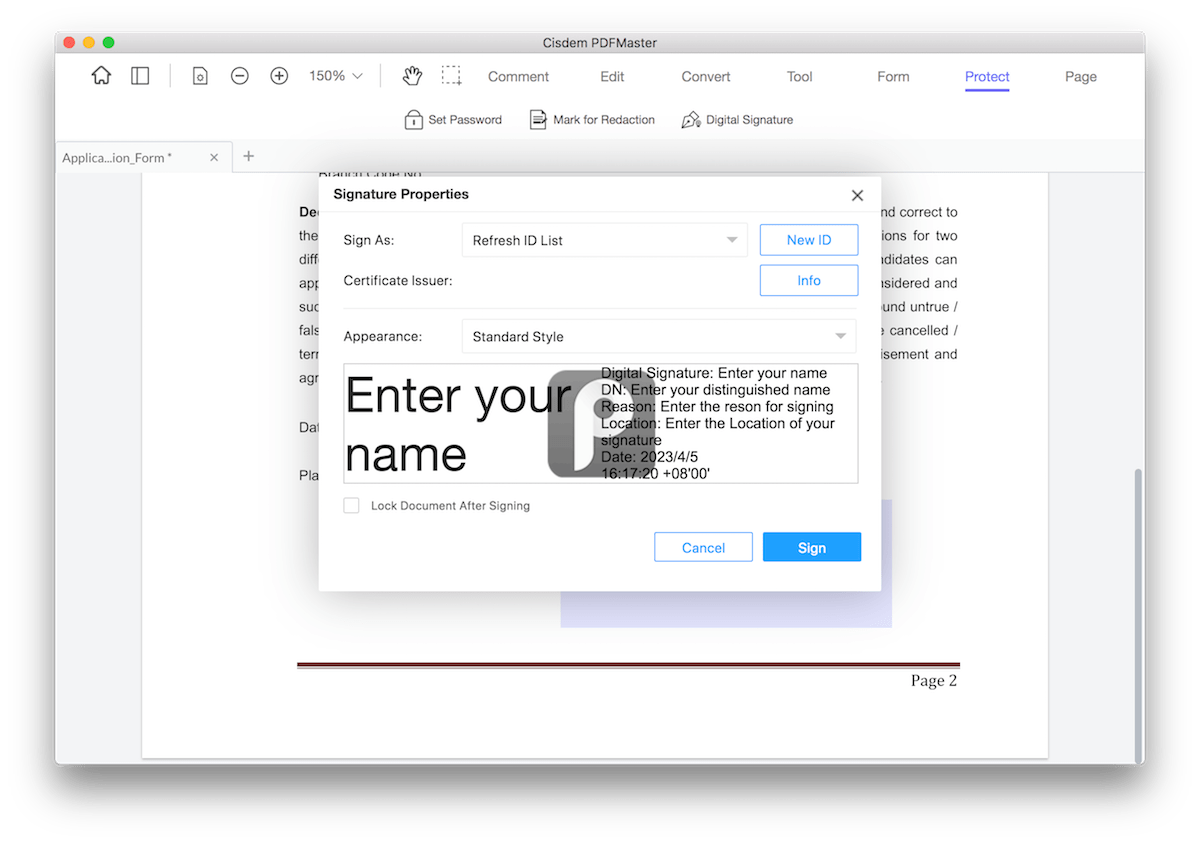Click the signature appearance preview
The width and height of the screenshot is (1200, 843).
pos(600,424)
